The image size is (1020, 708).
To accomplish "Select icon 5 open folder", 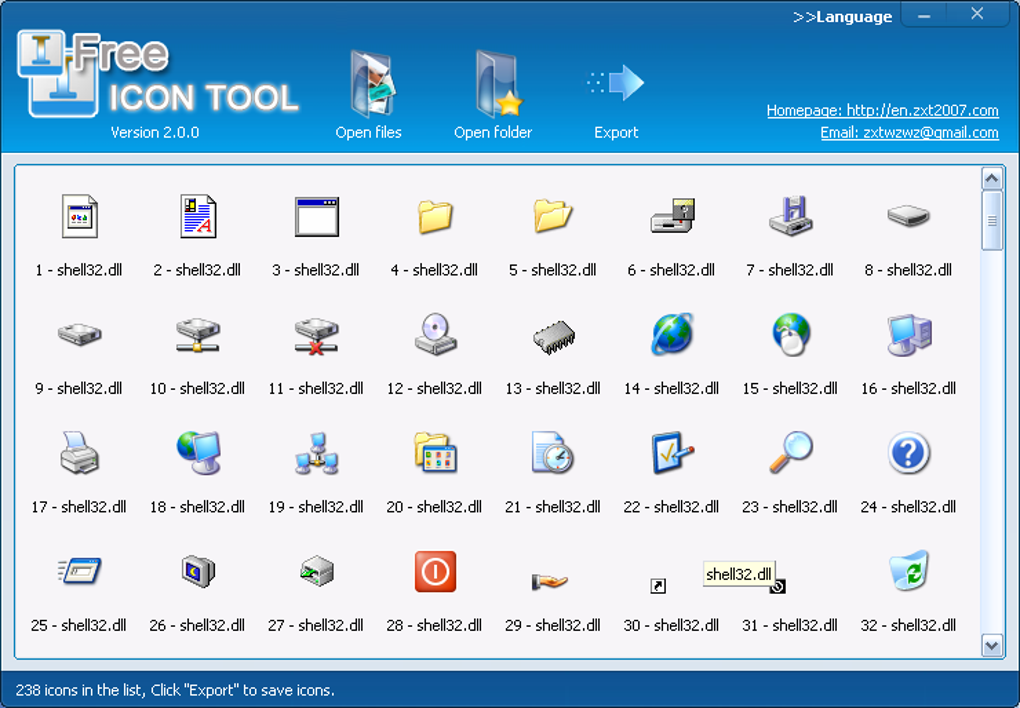I will click(553, 216).
